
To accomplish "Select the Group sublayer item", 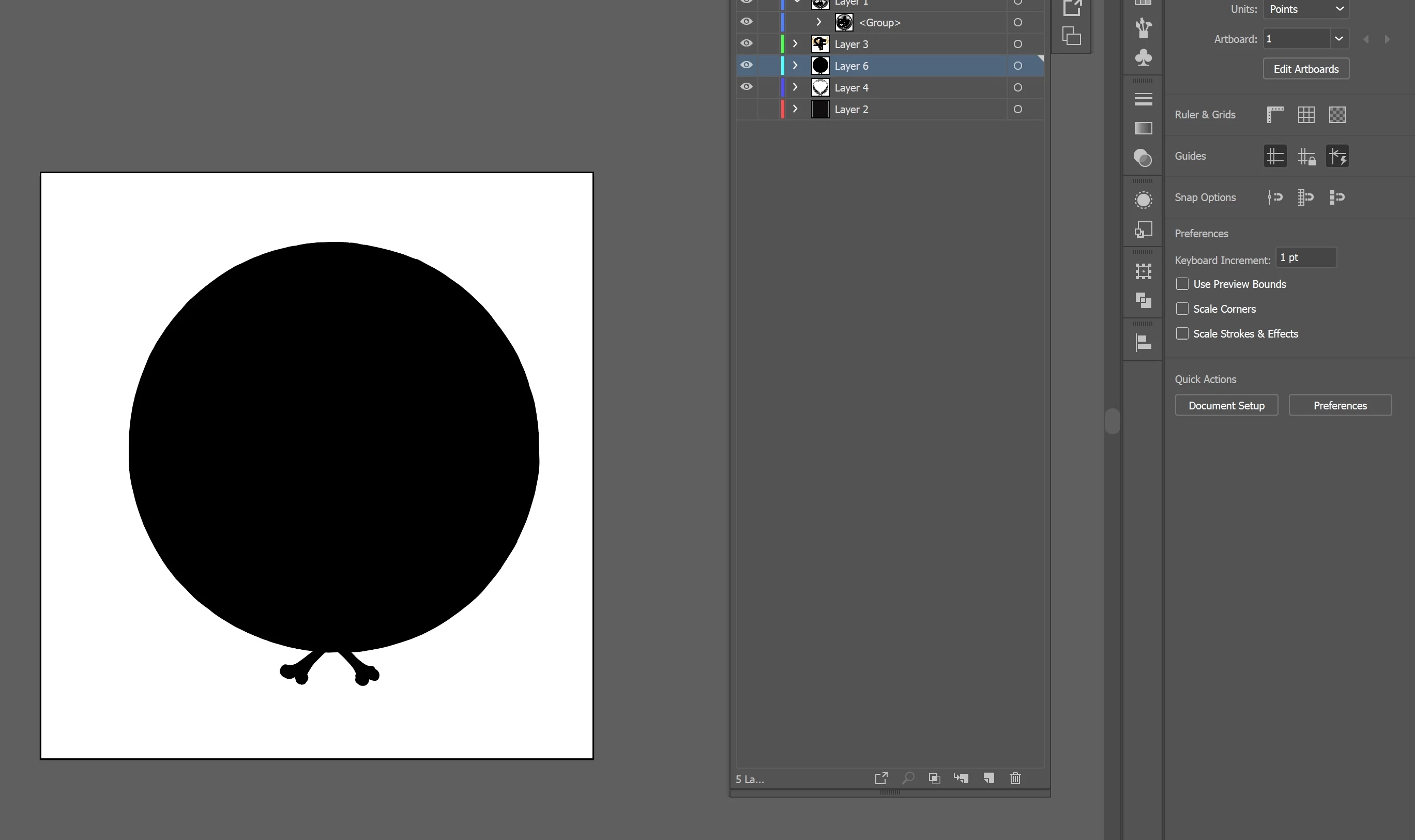I will [x=879, y=23].
